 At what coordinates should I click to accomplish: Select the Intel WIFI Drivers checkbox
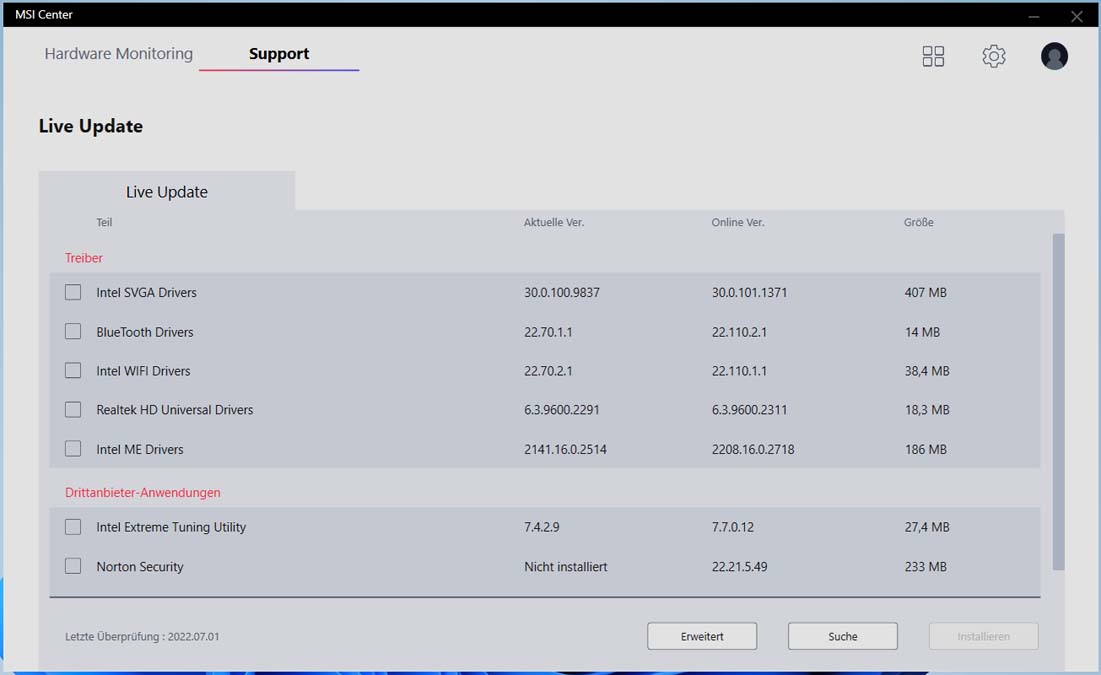click(73, 370)
